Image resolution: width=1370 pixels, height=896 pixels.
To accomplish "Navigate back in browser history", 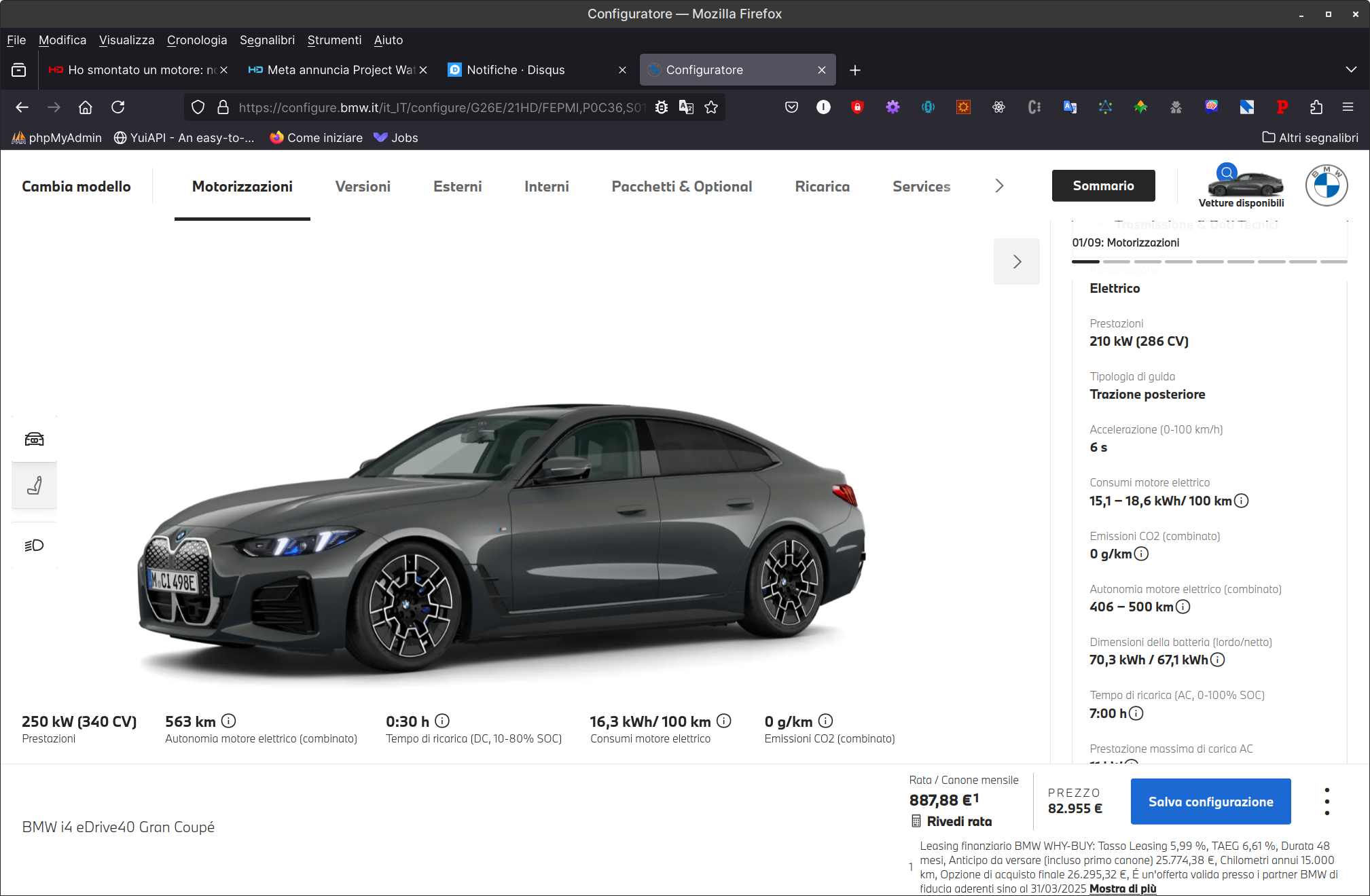I will (22, 107).
